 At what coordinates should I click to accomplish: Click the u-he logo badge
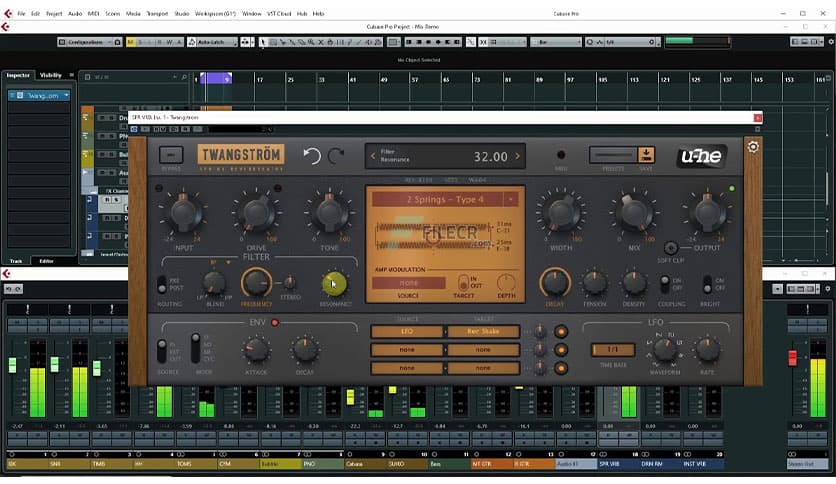click(x=701, y=156)
